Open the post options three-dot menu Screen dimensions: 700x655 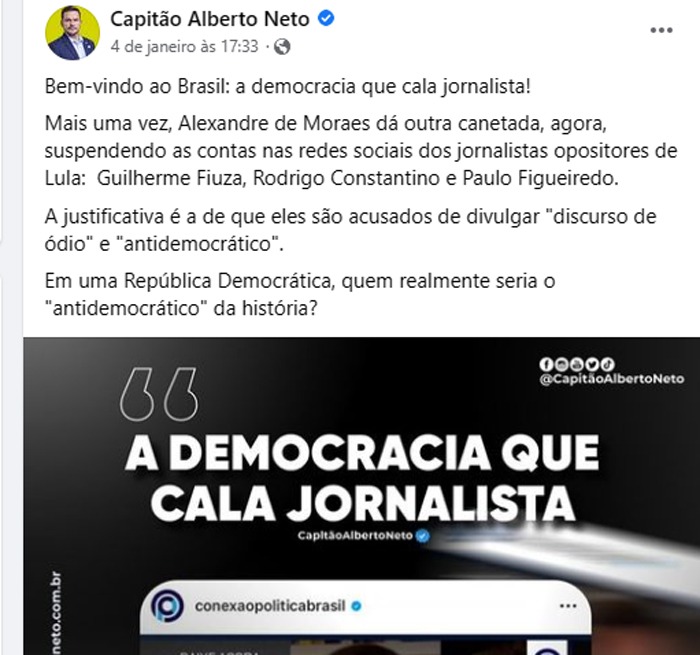tap(661, 30)
